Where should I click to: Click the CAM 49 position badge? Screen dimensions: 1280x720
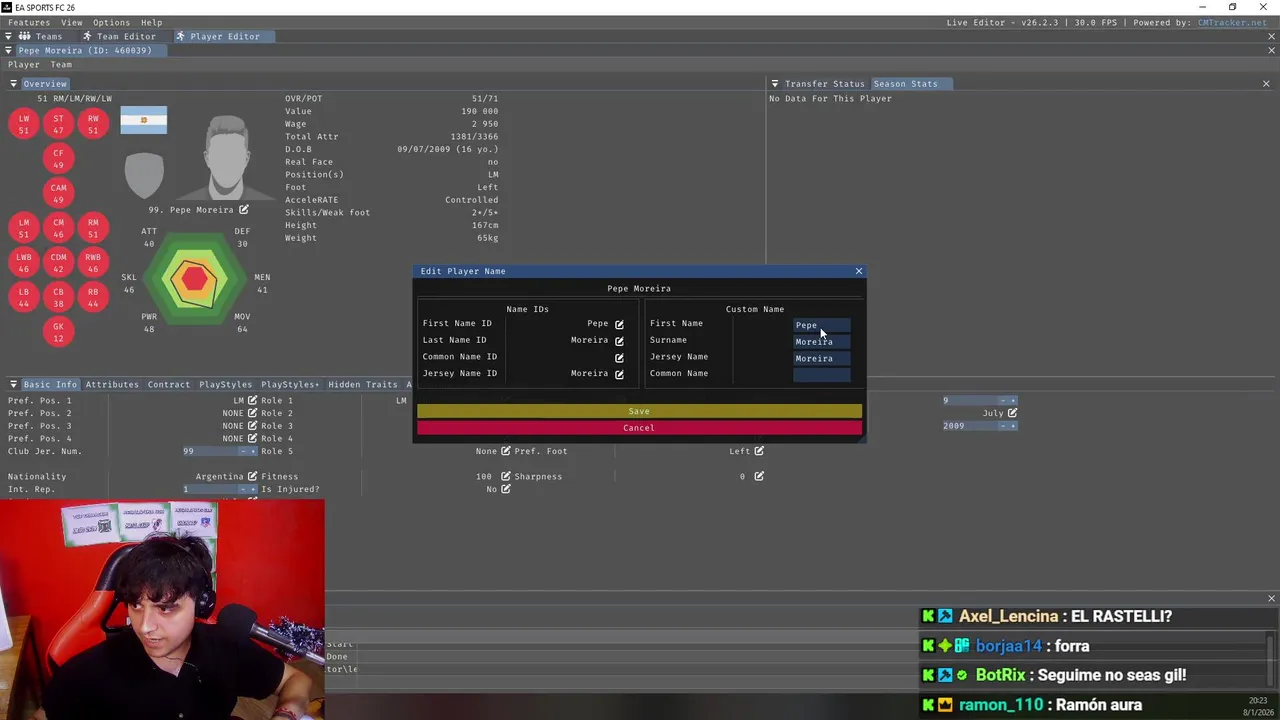(x=58, y=193)
